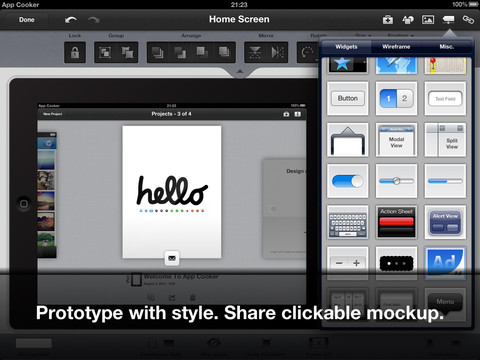Screen dimensions: 480x360
Task: Switch to the Widgets tab
Action: 346,47
